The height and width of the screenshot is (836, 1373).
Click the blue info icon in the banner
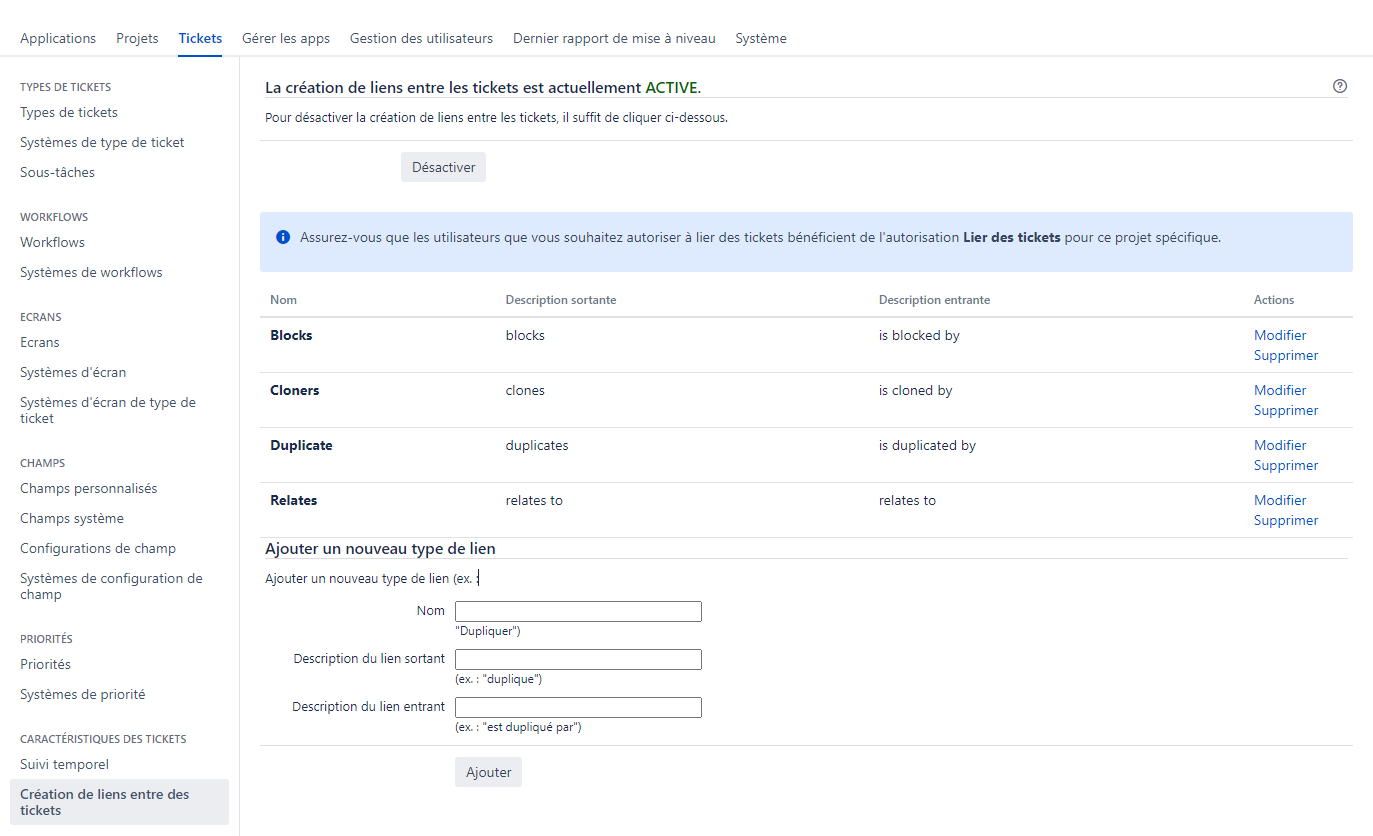coord(282,237)
